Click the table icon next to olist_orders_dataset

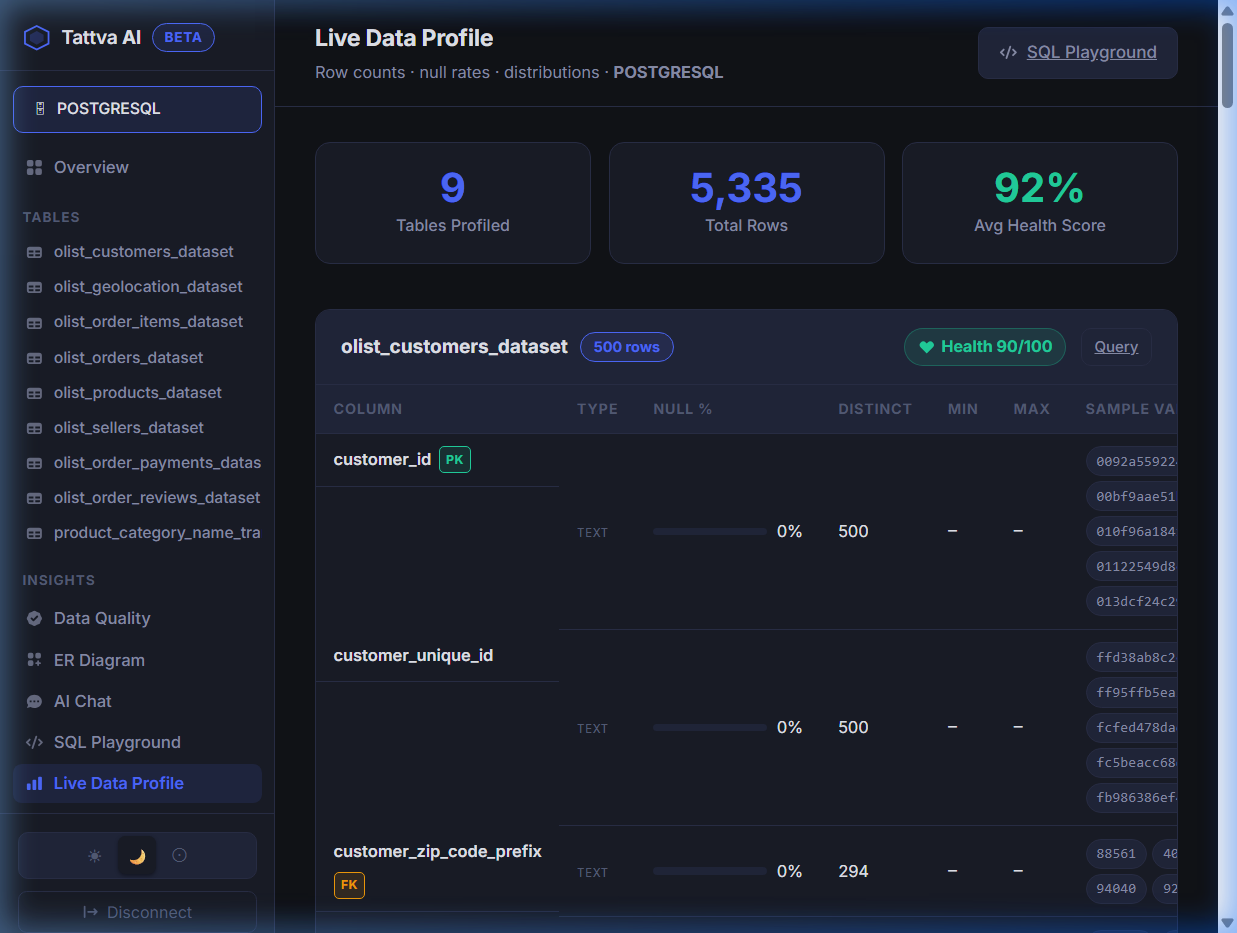tap(35, 357)
